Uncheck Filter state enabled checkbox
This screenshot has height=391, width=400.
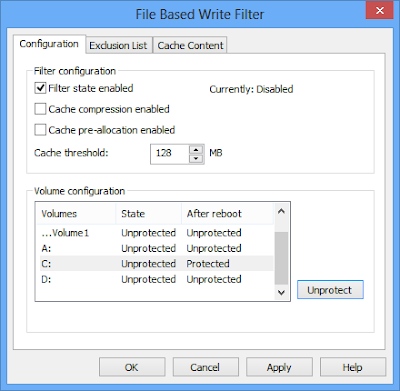pos(40,88)
